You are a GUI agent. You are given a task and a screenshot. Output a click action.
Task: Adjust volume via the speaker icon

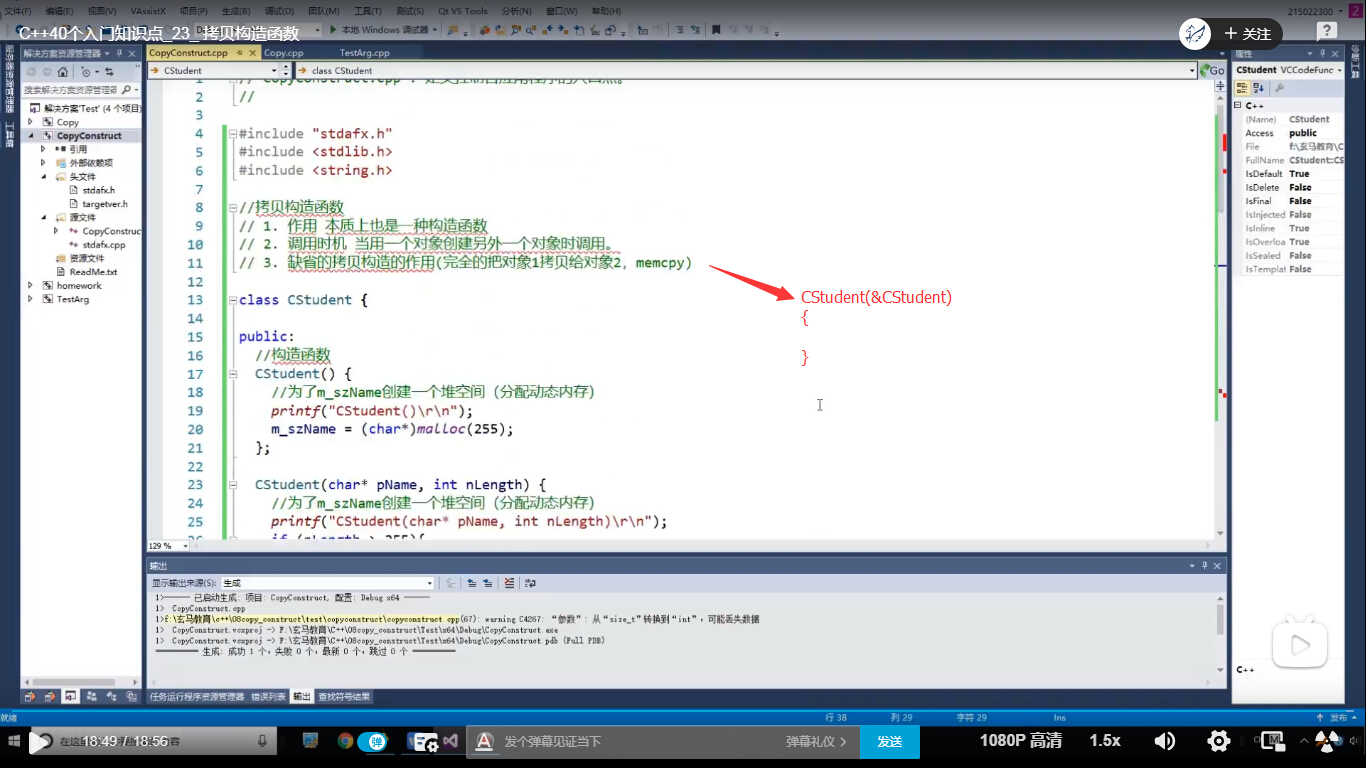click(x=1165, y=741)
